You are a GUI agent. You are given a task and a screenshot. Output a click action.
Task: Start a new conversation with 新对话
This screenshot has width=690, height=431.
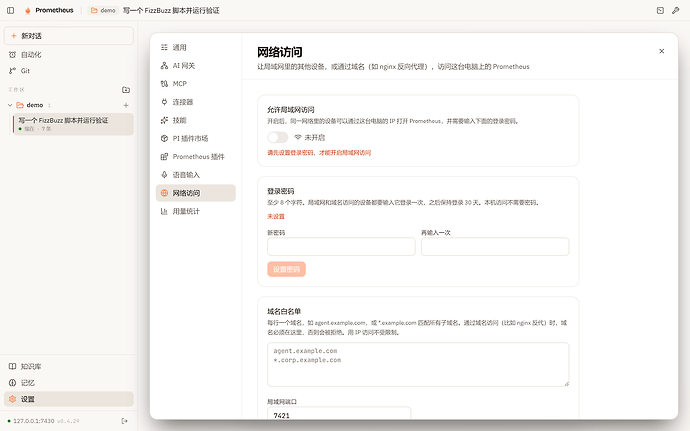click(x=69, y=36)
